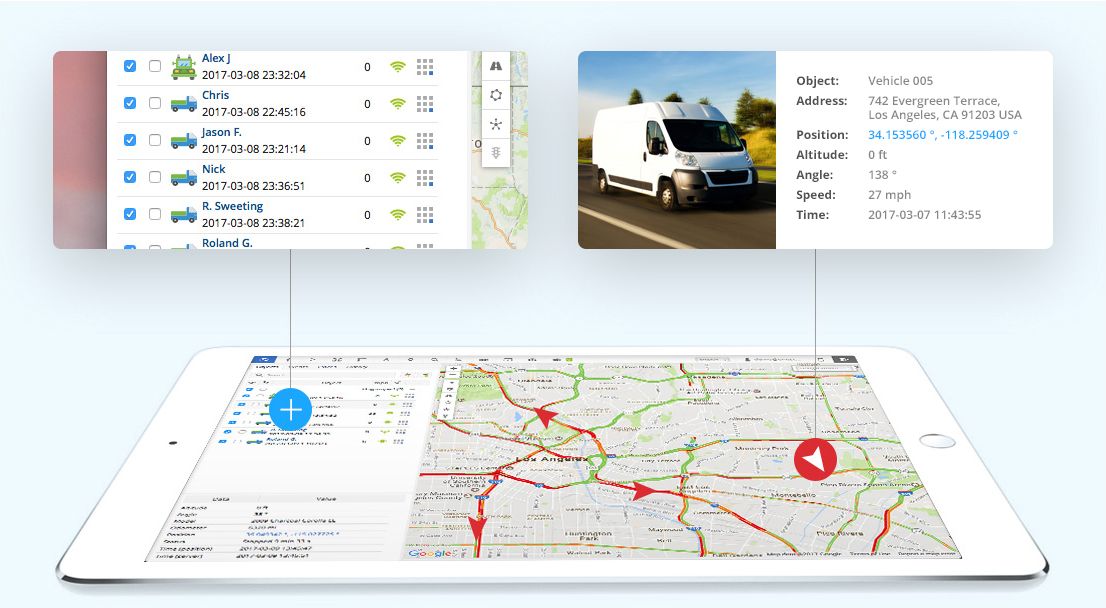
Task: Open the grid menu icon for R. Sweeting
Action: point(425,215)
